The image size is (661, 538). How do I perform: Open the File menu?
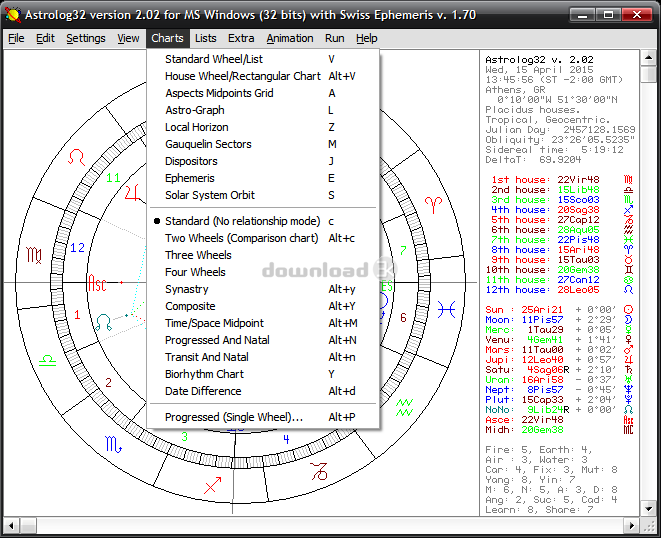16,38
